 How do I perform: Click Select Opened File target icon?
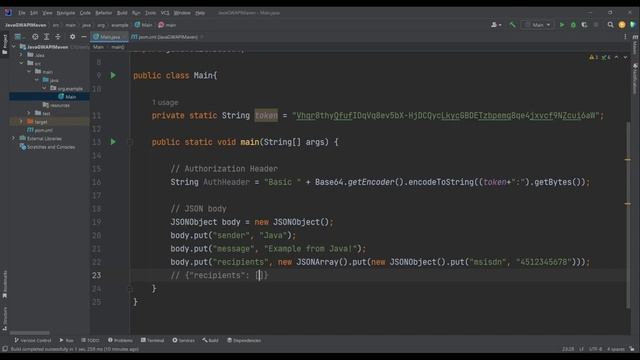[x=35, y=37]
